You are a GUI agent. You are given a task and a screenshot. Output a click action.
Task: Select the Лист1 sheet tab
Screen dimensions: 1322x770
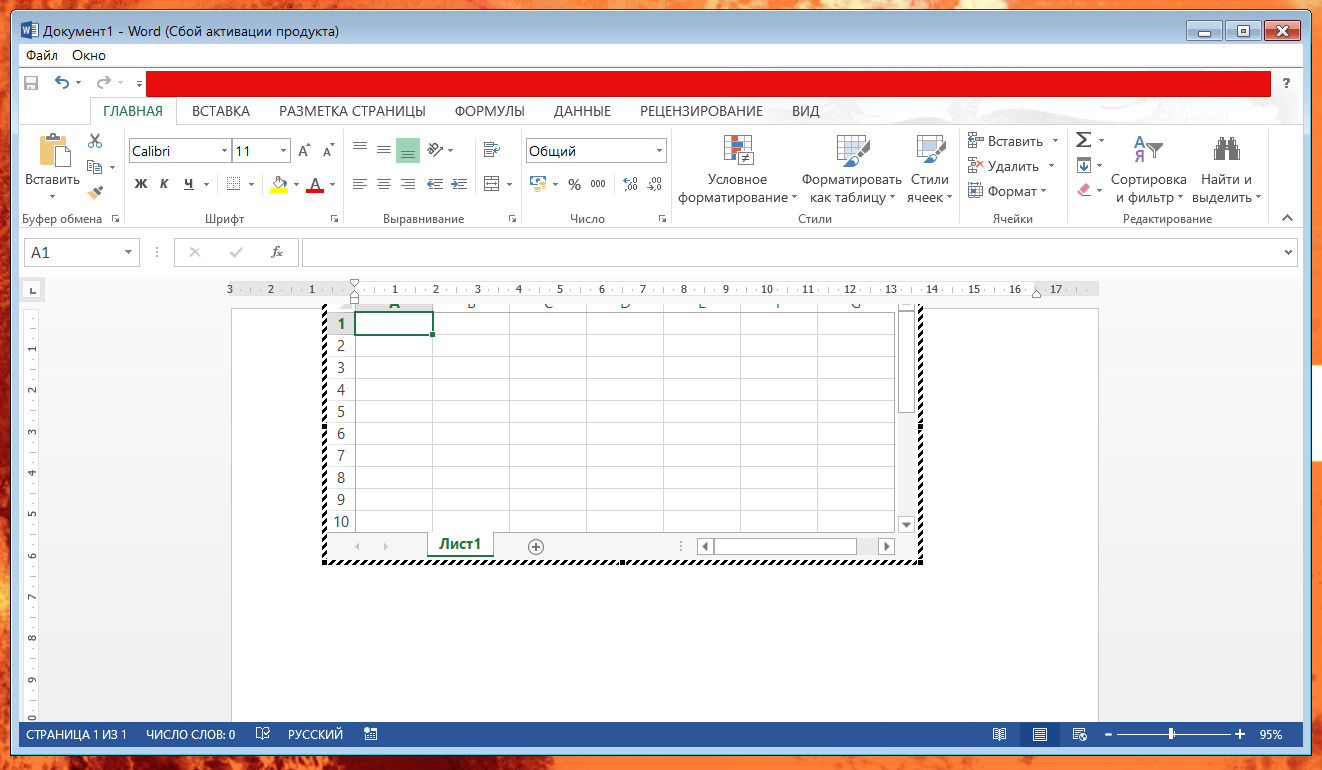coord(460,545)
